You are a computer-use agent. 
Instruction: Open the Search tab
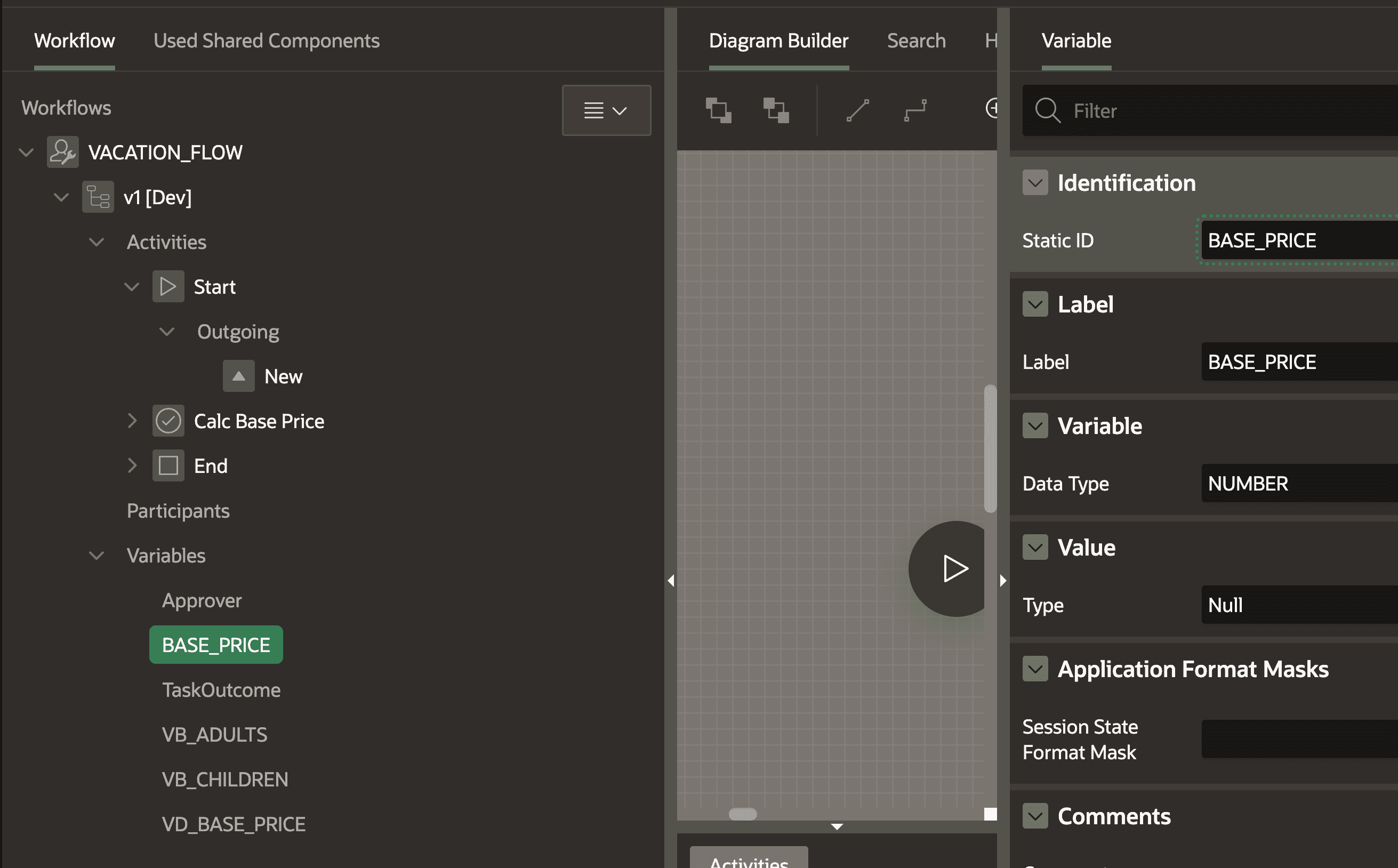click(915, 41)
